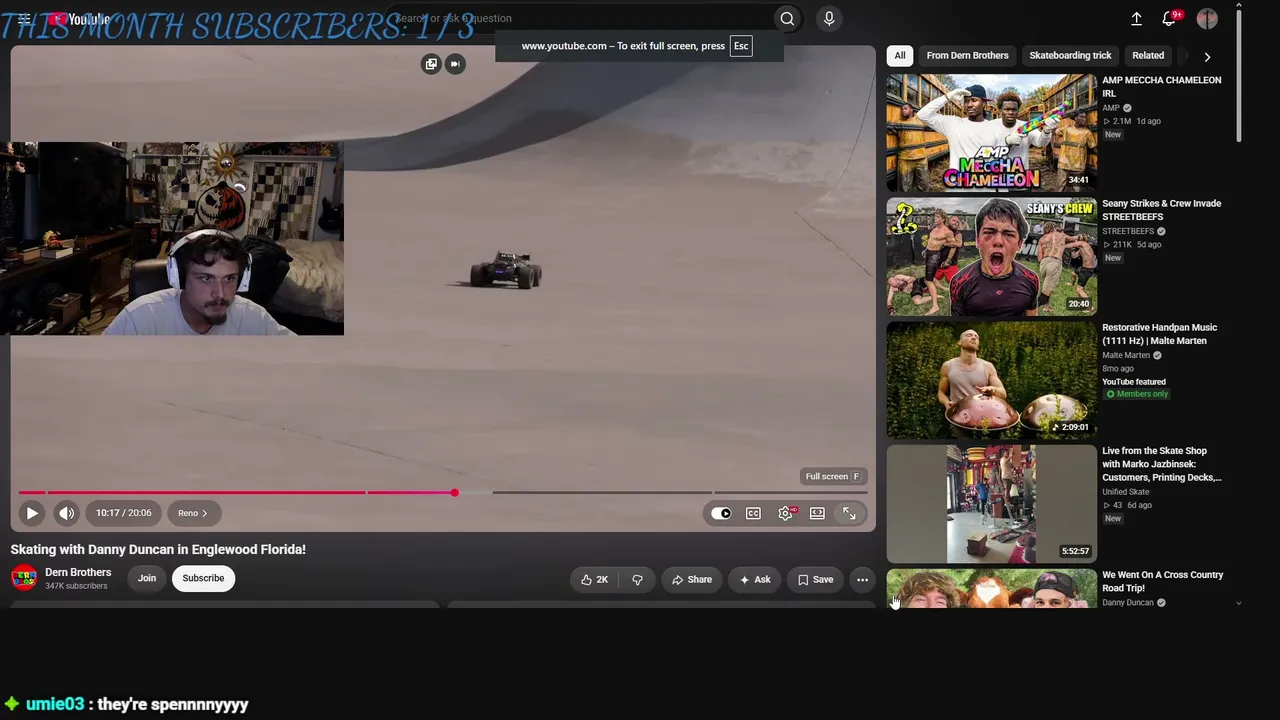This screenshot has height=720, width=1280.
Task: Click the AMP MECCHA CHAMELEON IRL title
Action: pyautogui.click(x=1161, y=86)
